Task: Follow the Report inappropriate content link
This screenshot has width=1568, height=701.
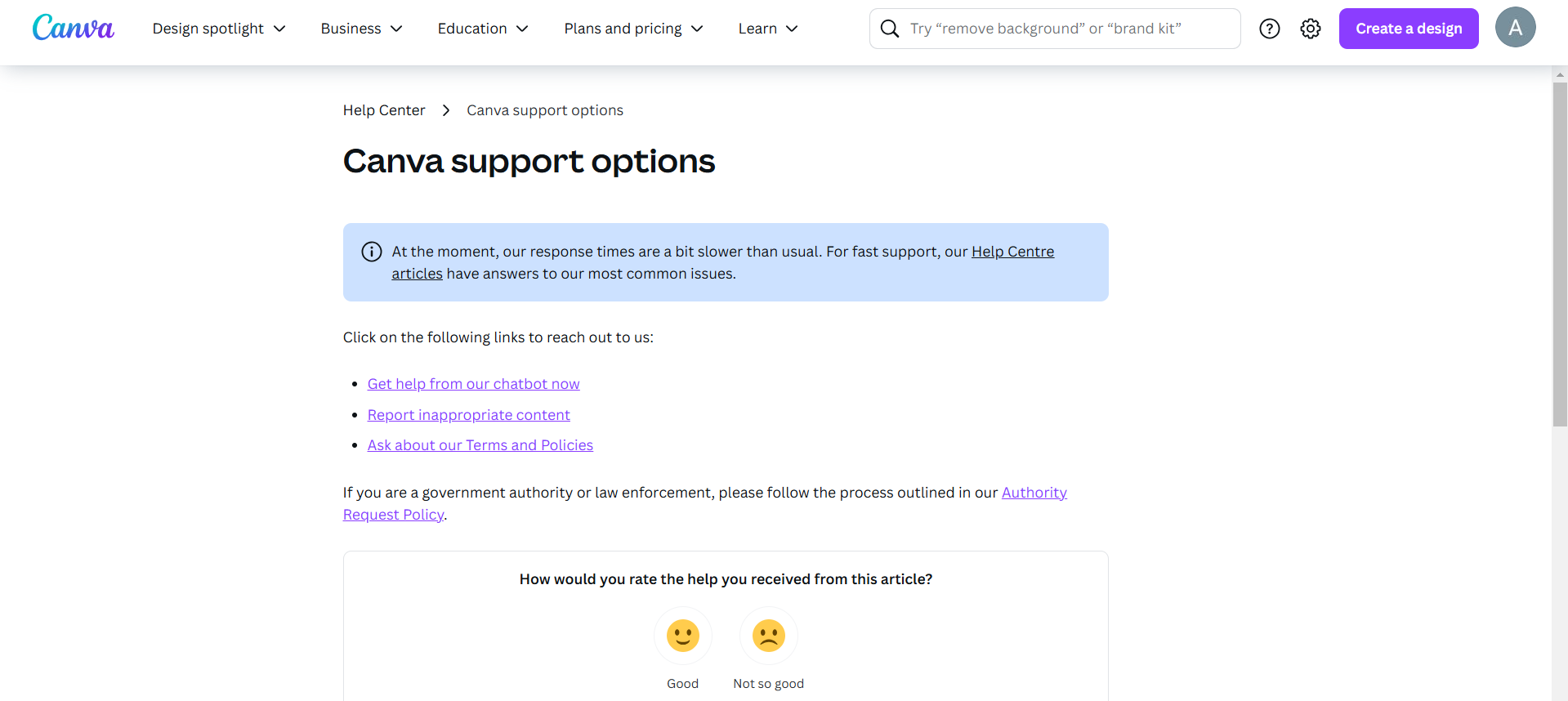Action: tap(468, 415)
